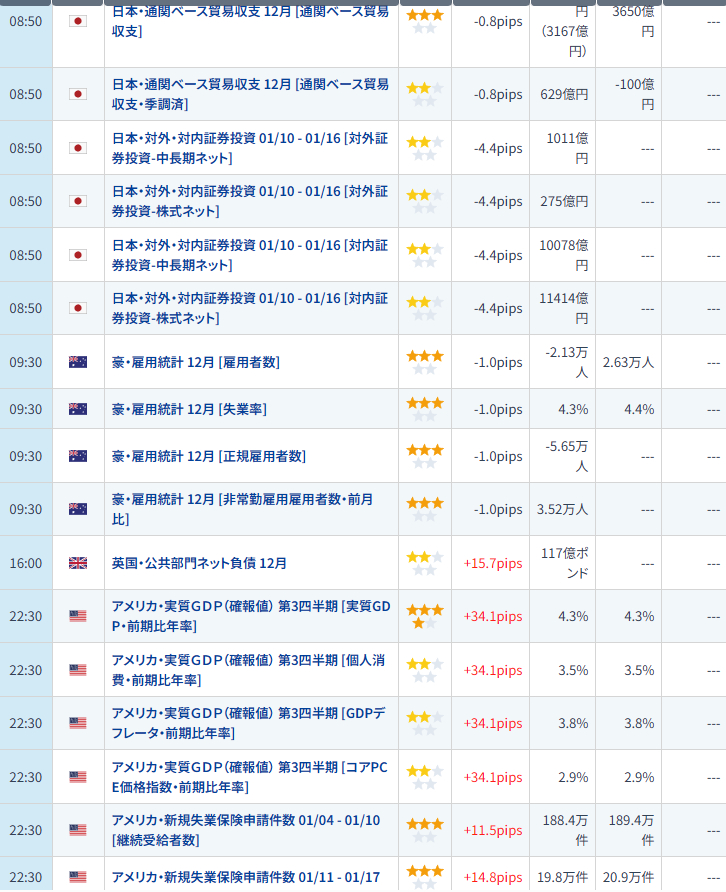
Task: Open 日本・通関ベース貿易収支 季調済 event link
Action: 250,94
